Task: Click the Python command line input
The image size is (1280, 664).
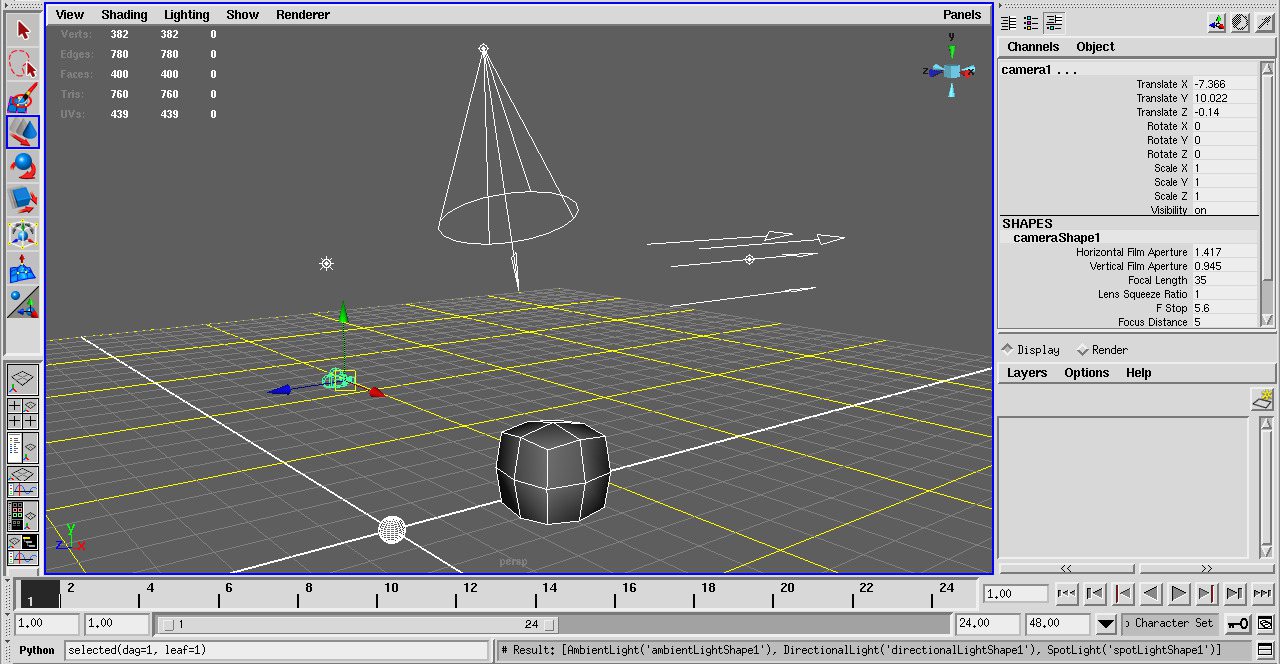Action: point(279,651)
